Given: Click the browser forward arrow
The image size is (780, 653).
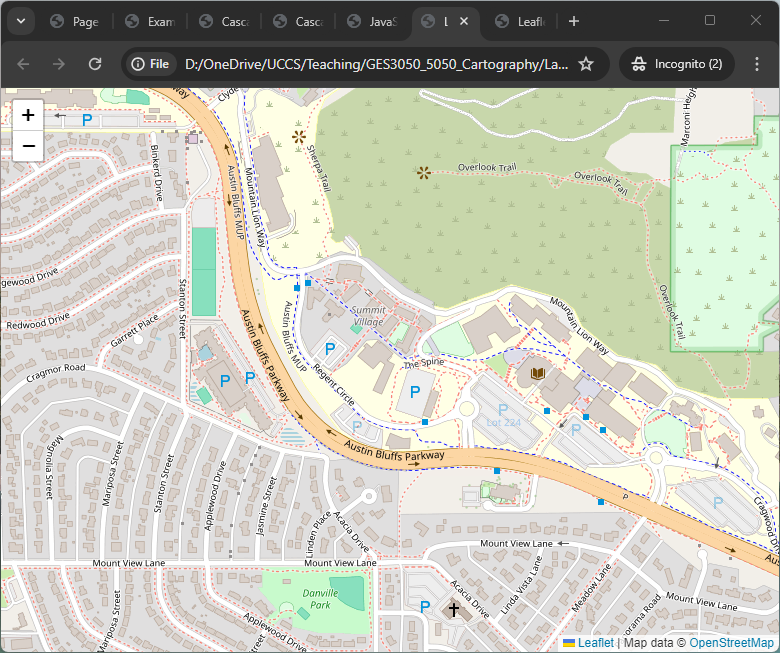Looking at the screenshot, I should coord(59,64).
